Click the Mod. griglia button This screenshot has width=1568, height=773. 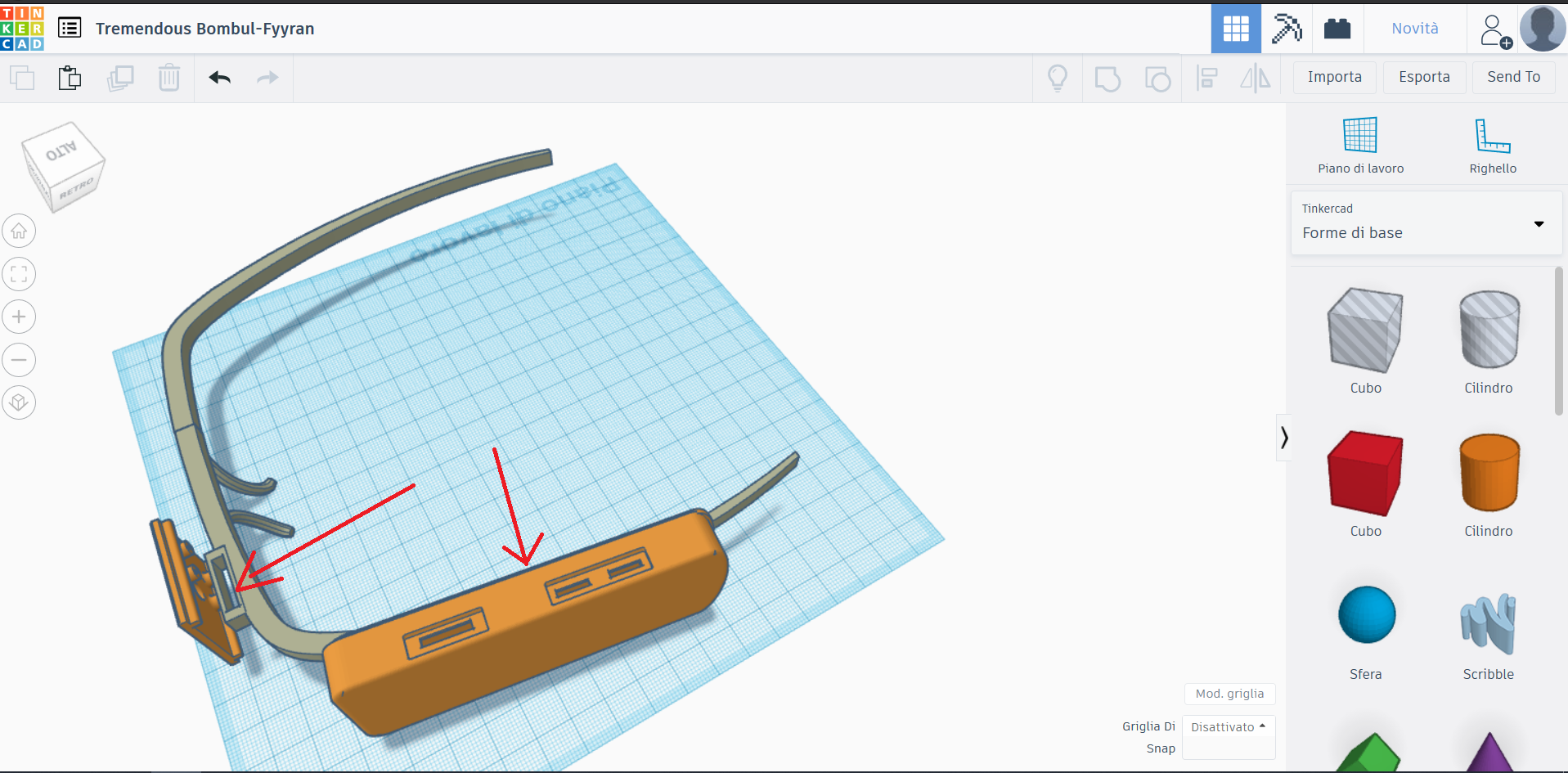coord(1229,694)
